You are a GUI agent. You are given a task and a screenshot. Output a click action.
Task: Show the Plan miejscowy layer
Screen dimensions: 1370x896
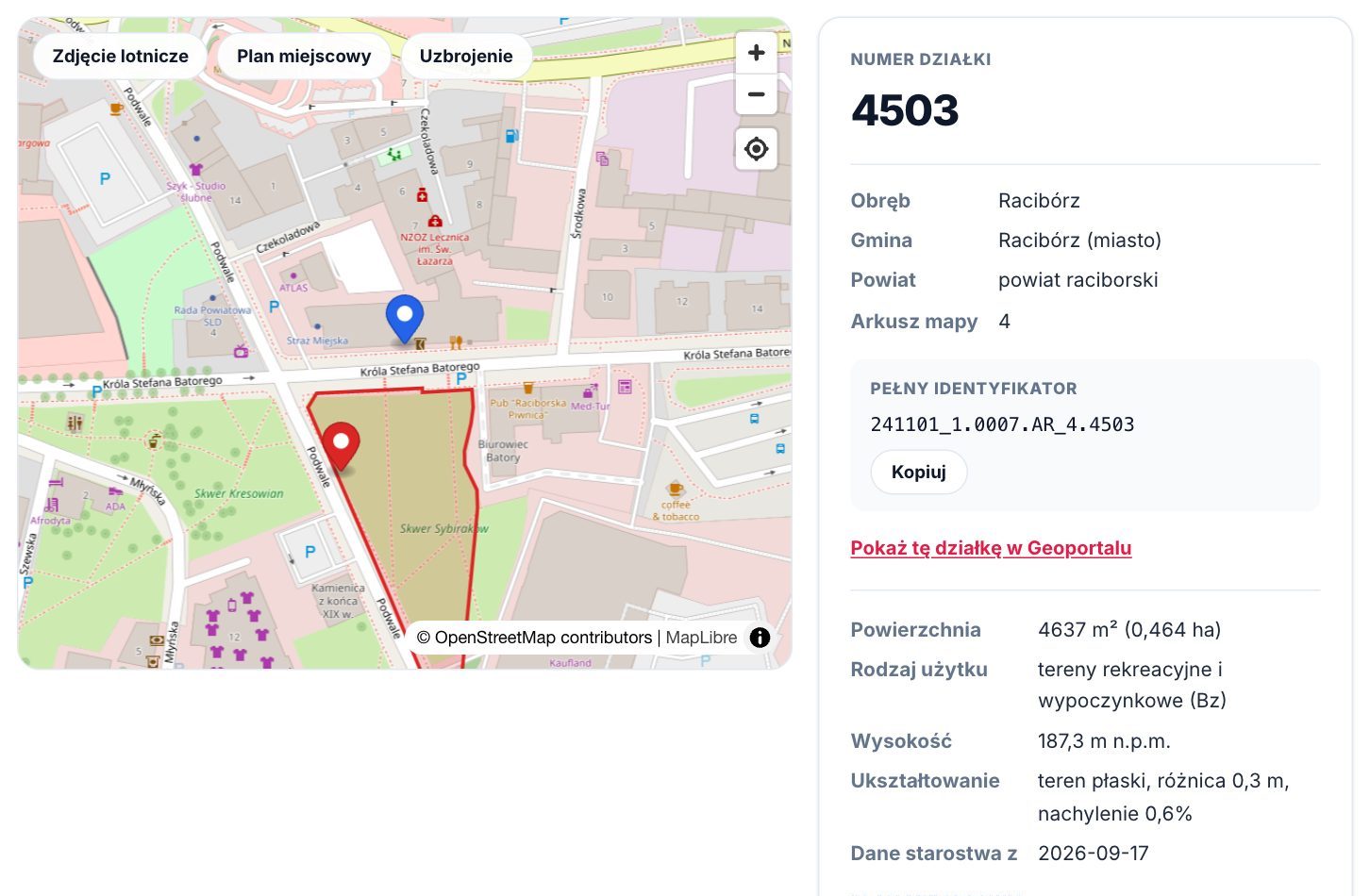click(x=304, y=56)
